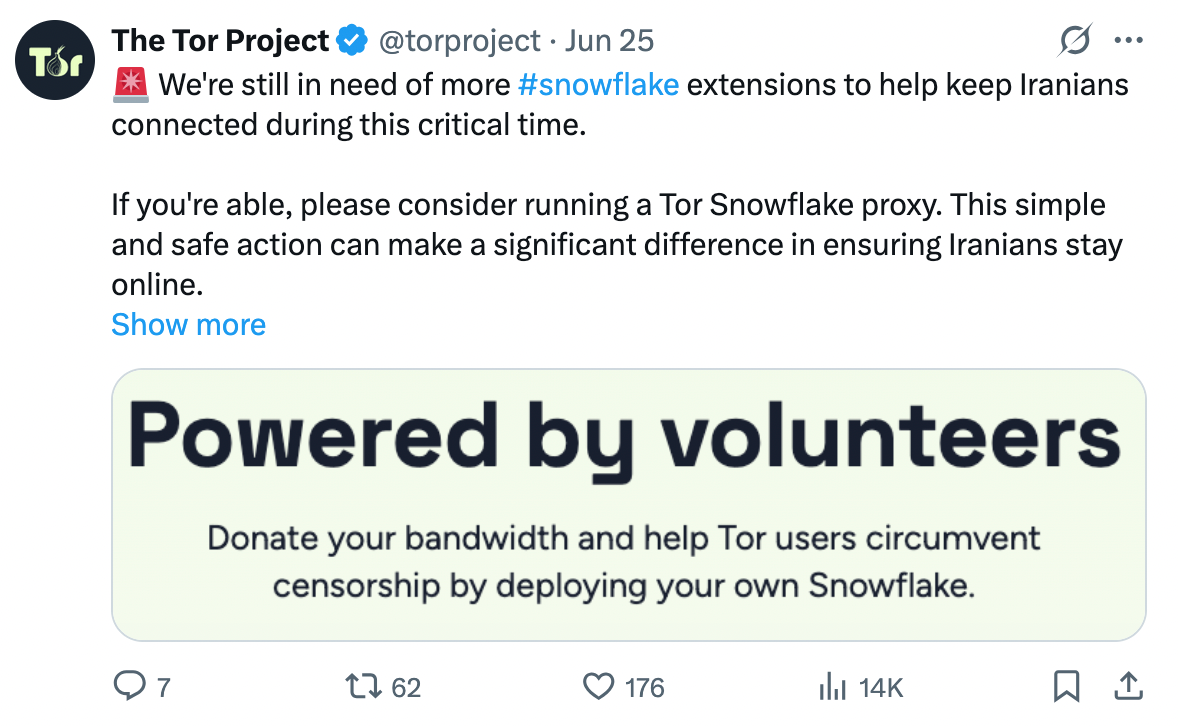Like the post with the heart icon
The image size is (1178, 726).
[599, 686]
